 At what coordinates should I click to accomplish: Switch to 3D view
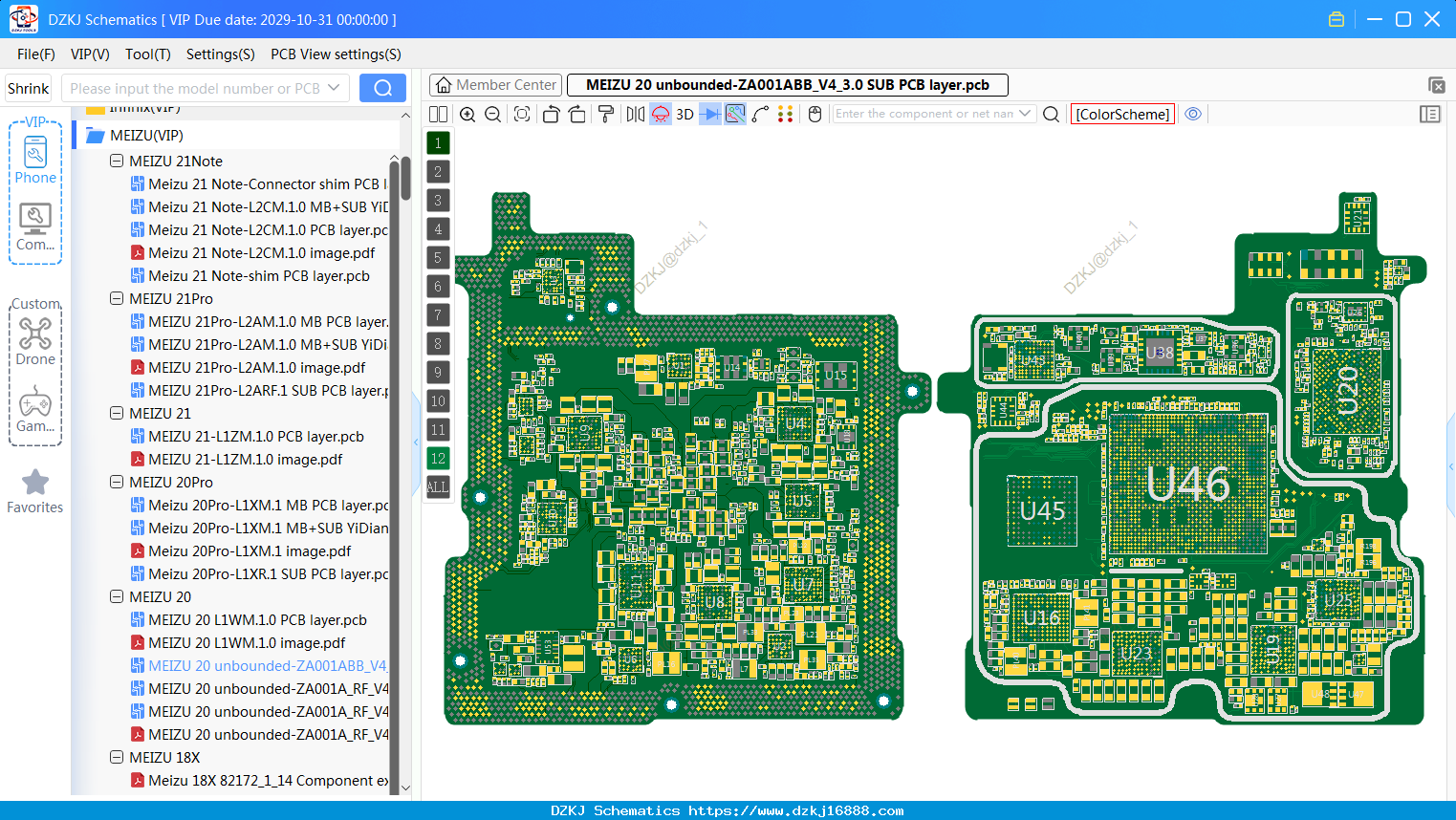[x=685, y=115]
